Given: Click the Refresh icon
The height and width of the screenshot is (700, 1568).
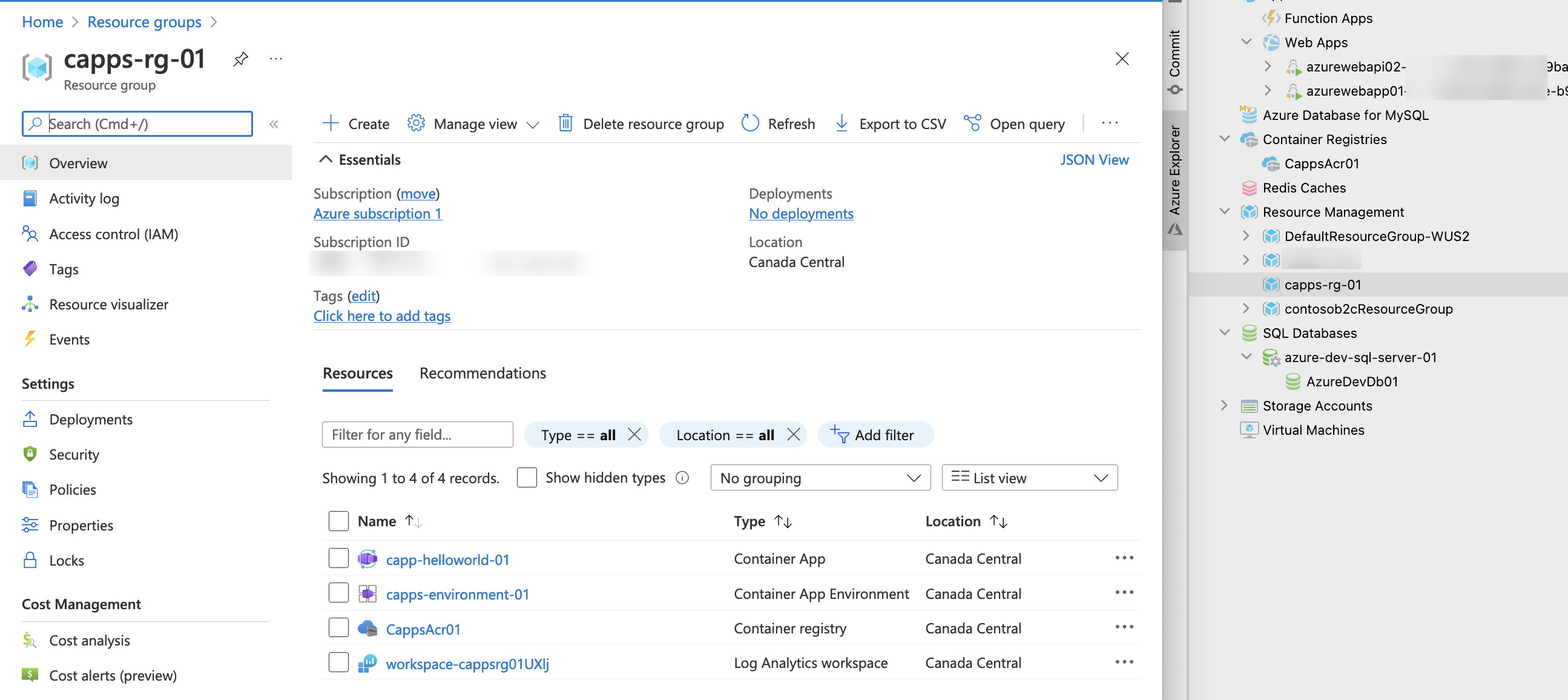Looking at the screenshot, I should pos(750,124).
